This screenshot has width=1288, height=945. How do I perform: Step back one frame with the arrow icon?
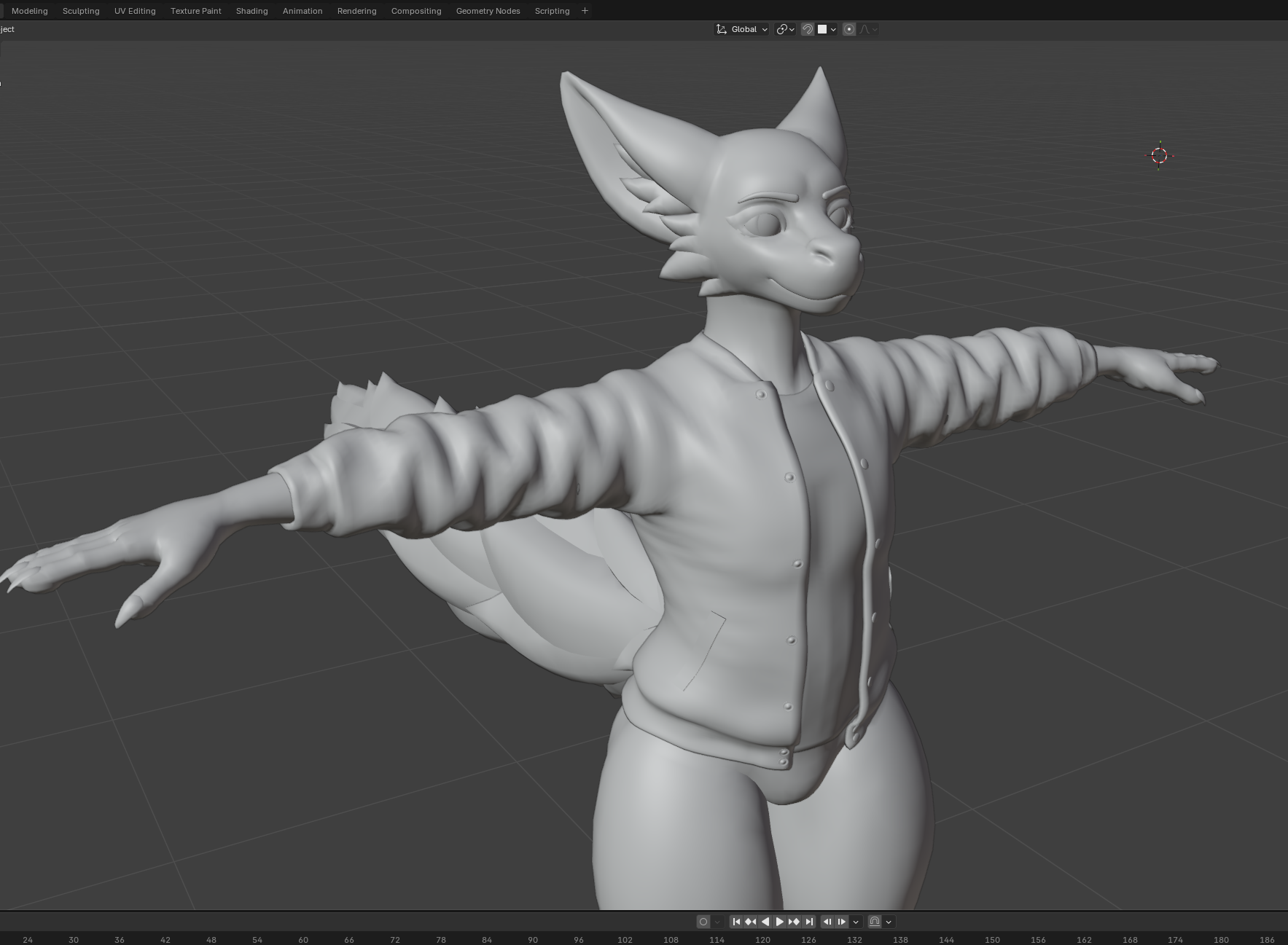coord(827,922)
